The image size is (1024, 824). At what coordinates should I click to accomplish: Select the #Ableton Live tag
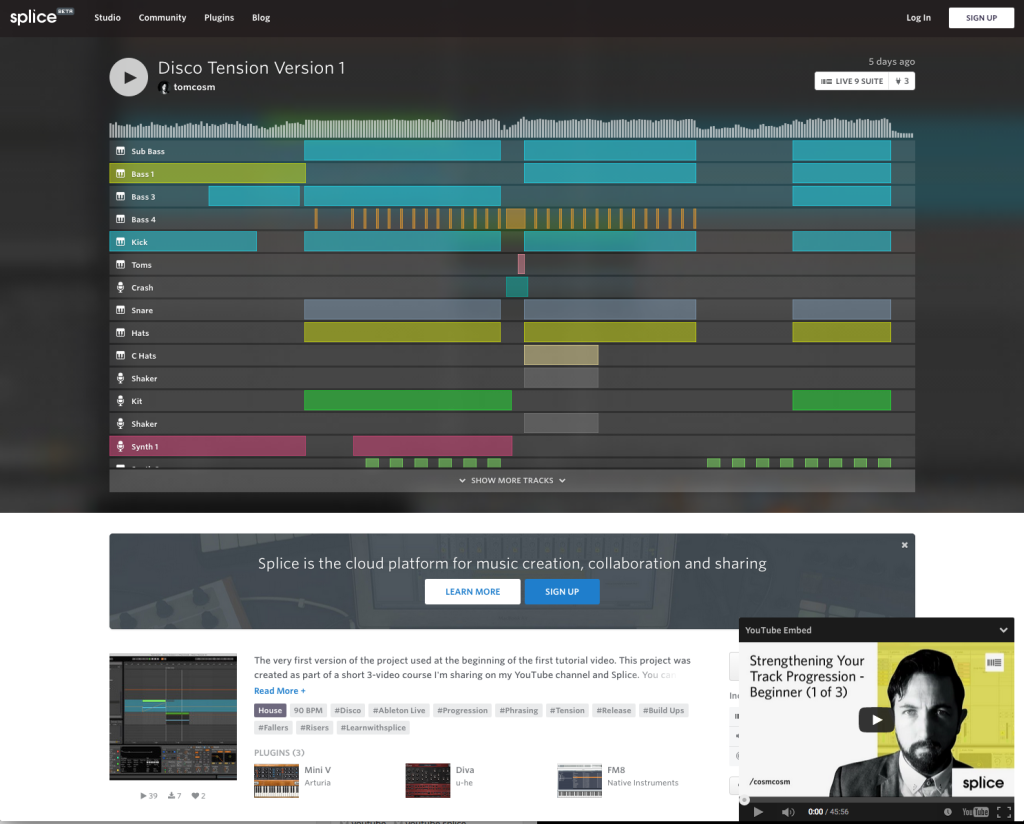[398, 710]
